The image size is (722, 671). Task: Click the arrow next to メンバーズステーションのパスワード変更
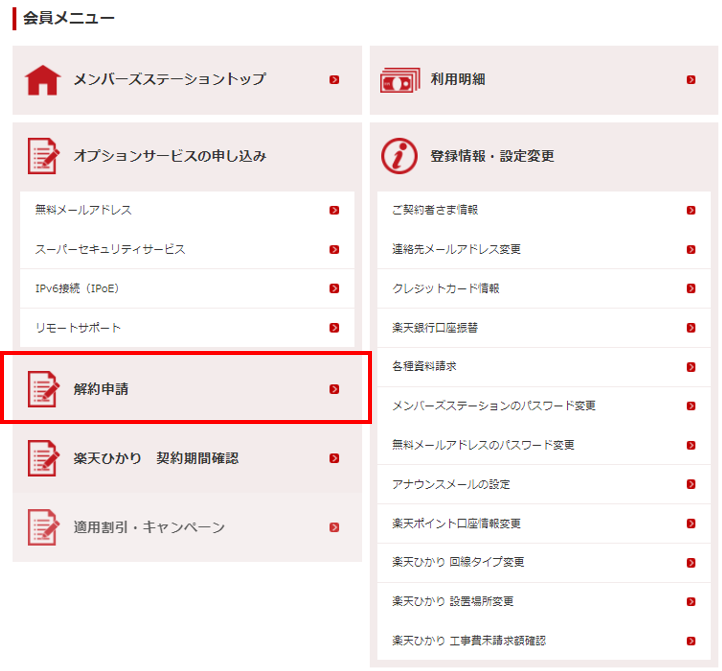point(691,406)
